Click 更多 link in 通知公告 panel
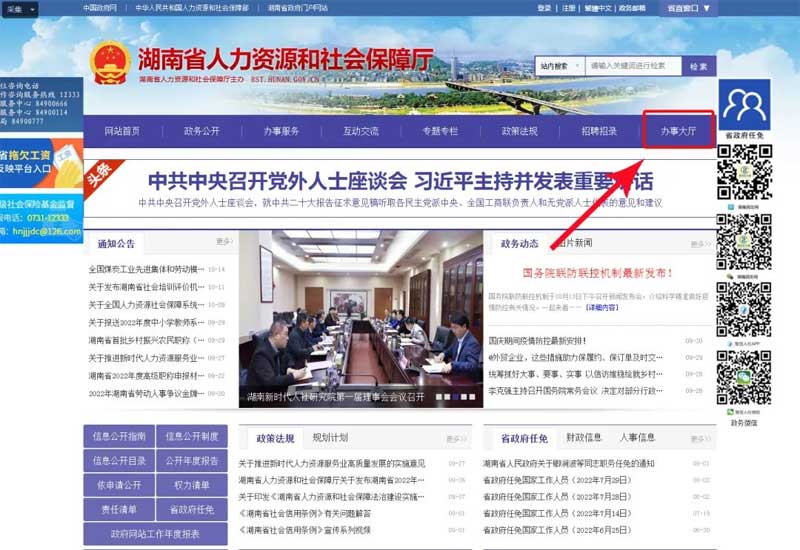This screenshot has height=550, width=800. click(224, 241)
